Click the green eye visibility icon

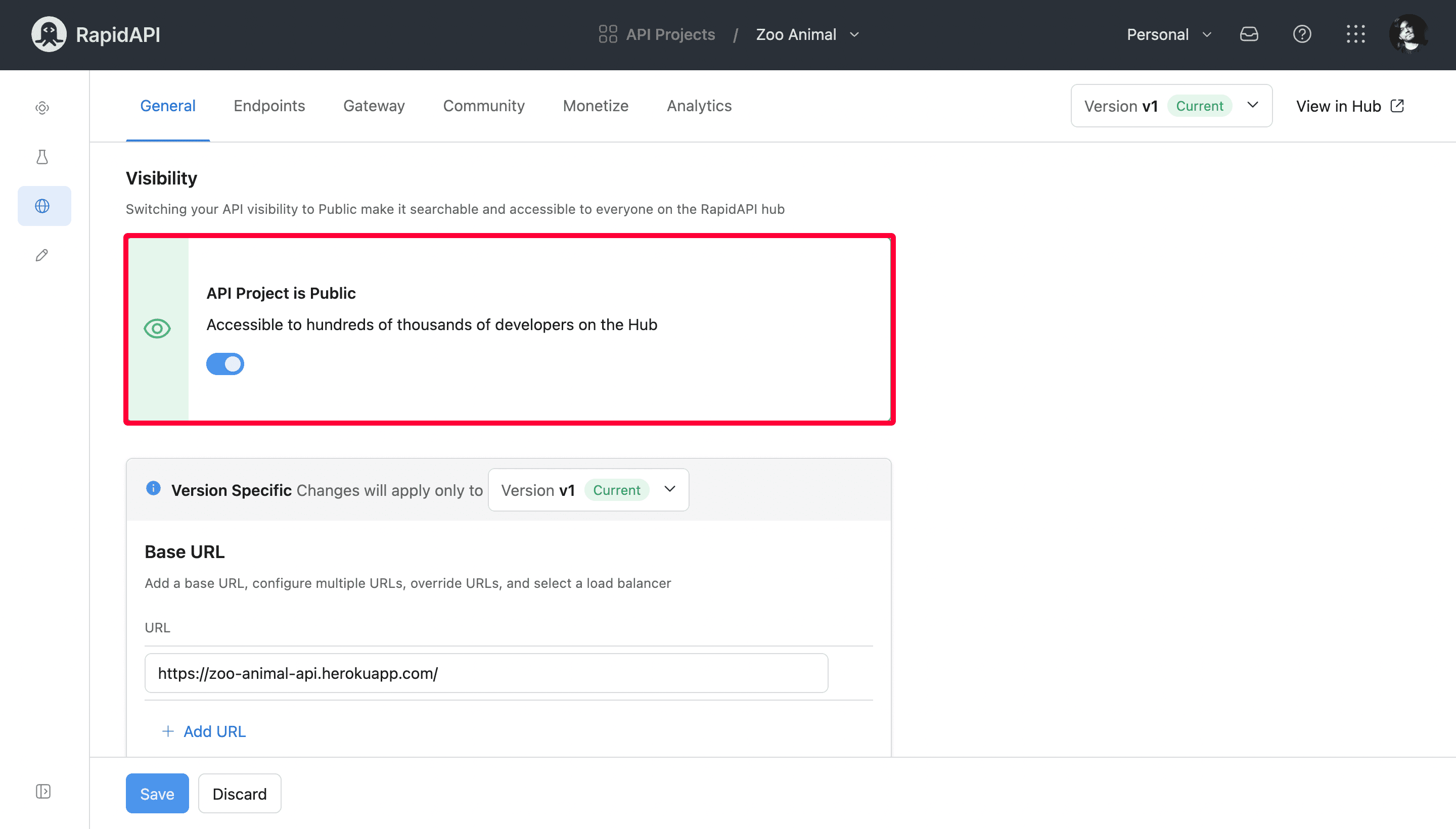pos(157,329)
